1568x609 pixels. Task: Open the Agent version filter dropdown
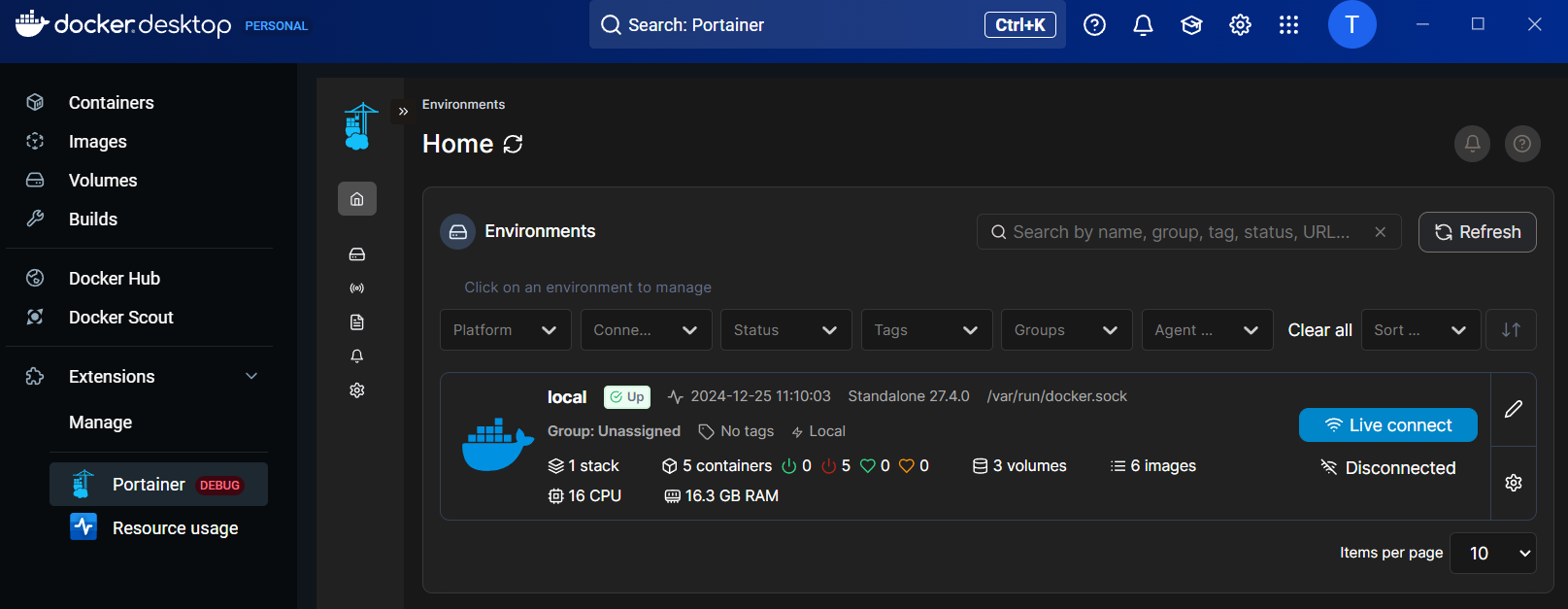click(x=1208, y=330)
